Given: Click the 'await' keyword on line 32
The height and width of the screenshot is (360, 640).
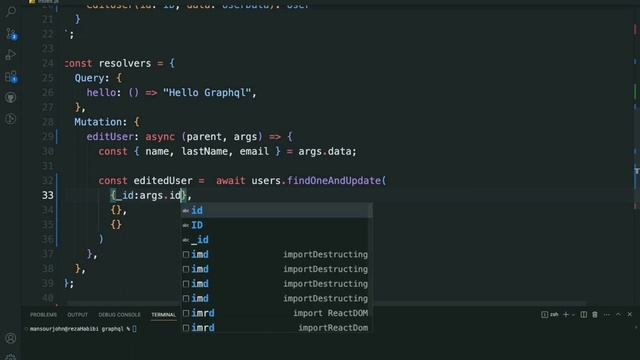Looking at the screenshot, I should [x=231, y=180].
